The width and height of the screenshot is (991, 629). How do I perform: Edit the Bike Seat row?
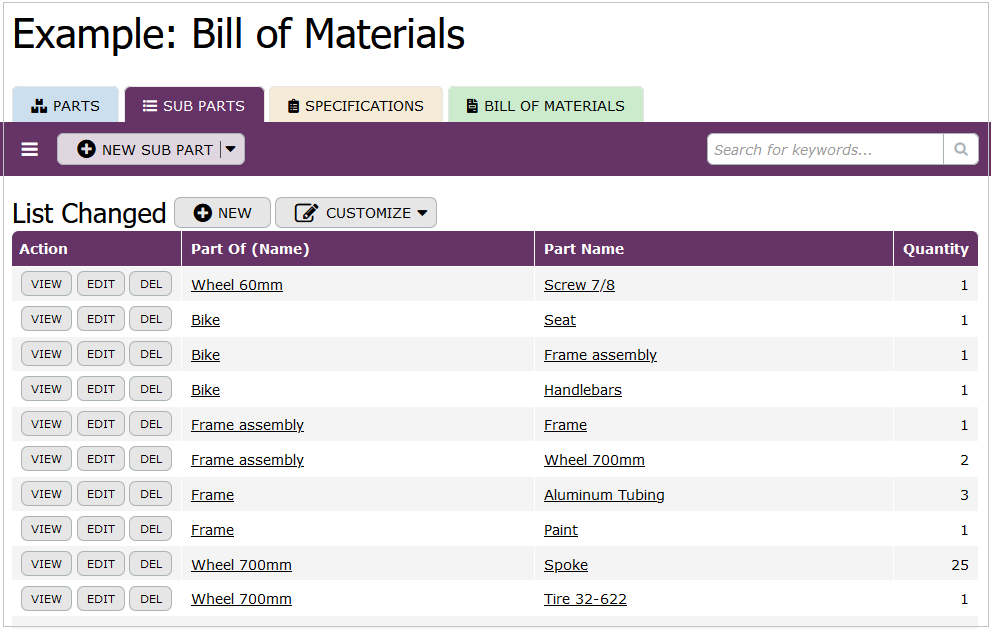click(101, 319)
